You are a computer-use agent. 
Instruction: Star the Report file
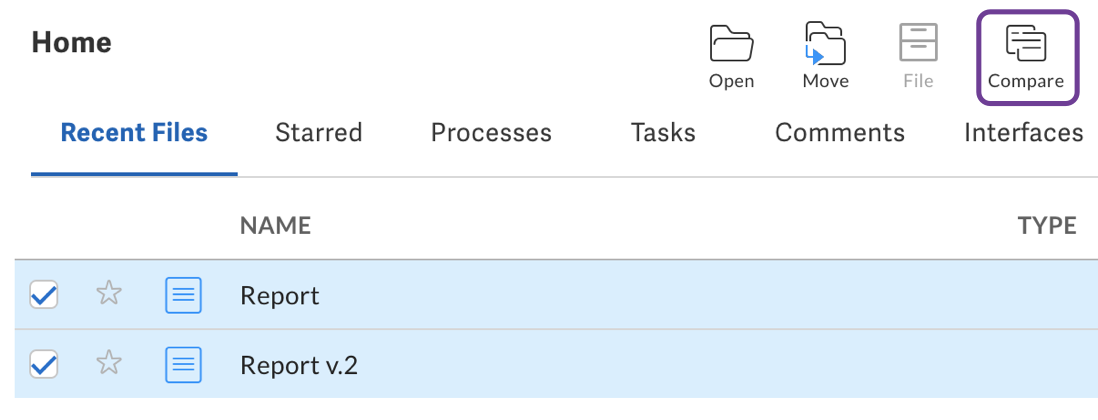[108, 294]
